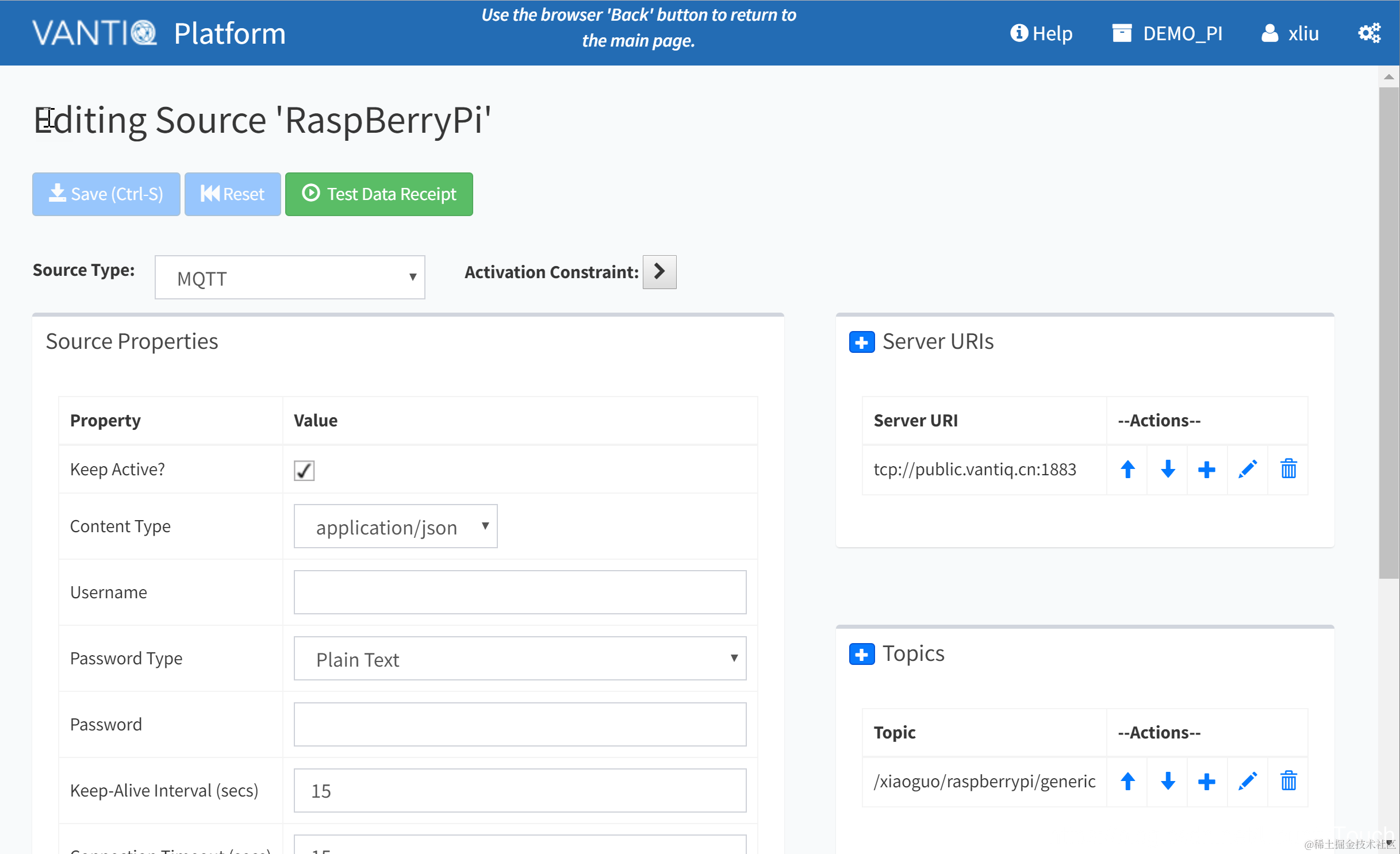Expand the Activation Constraint chevron
The image size is (1400, 854).
[659, 272]
